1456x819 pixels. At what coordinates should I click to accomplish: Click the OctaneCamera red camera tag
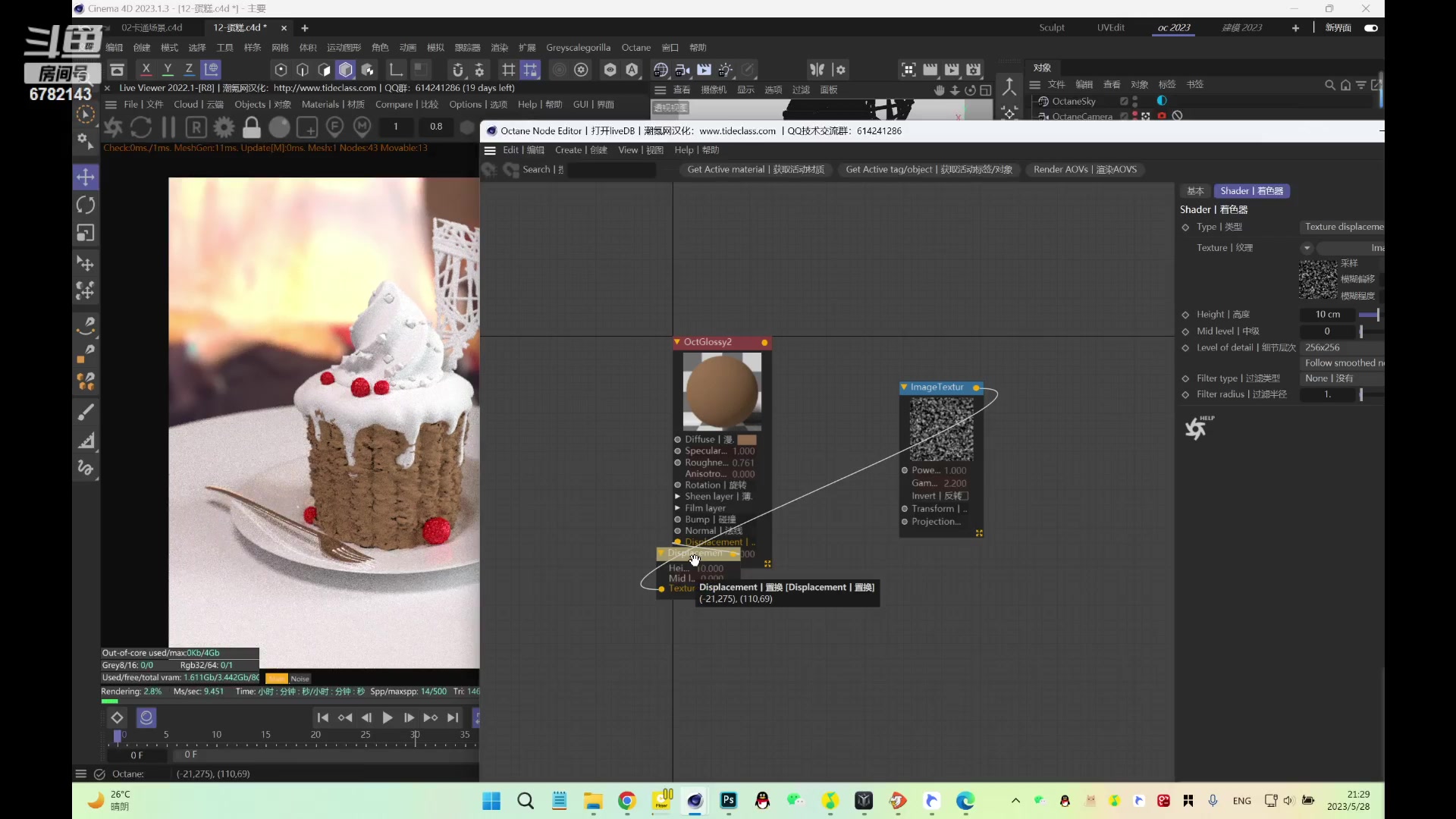(1161, 116)
